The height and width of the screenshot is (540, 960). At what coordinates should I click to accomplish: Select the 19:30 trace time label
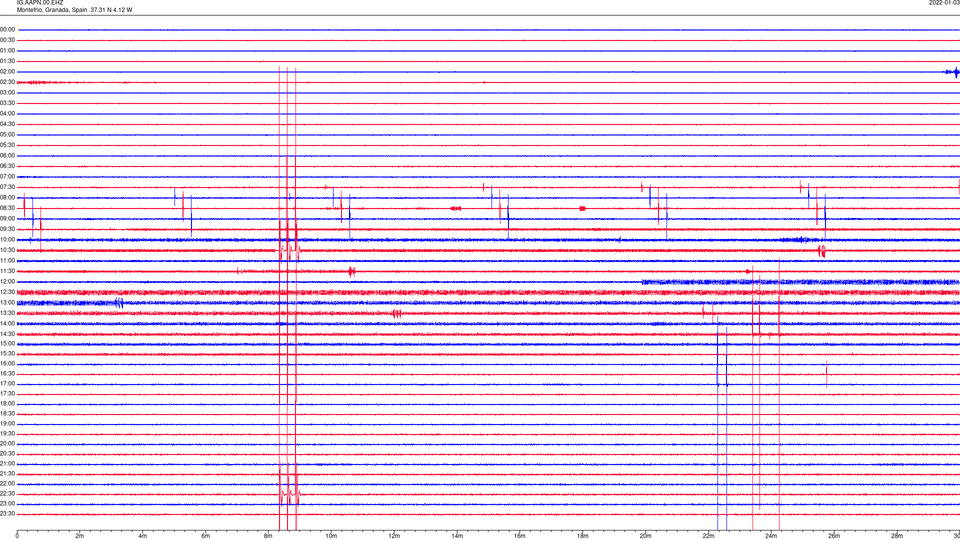tap(7, 433)
